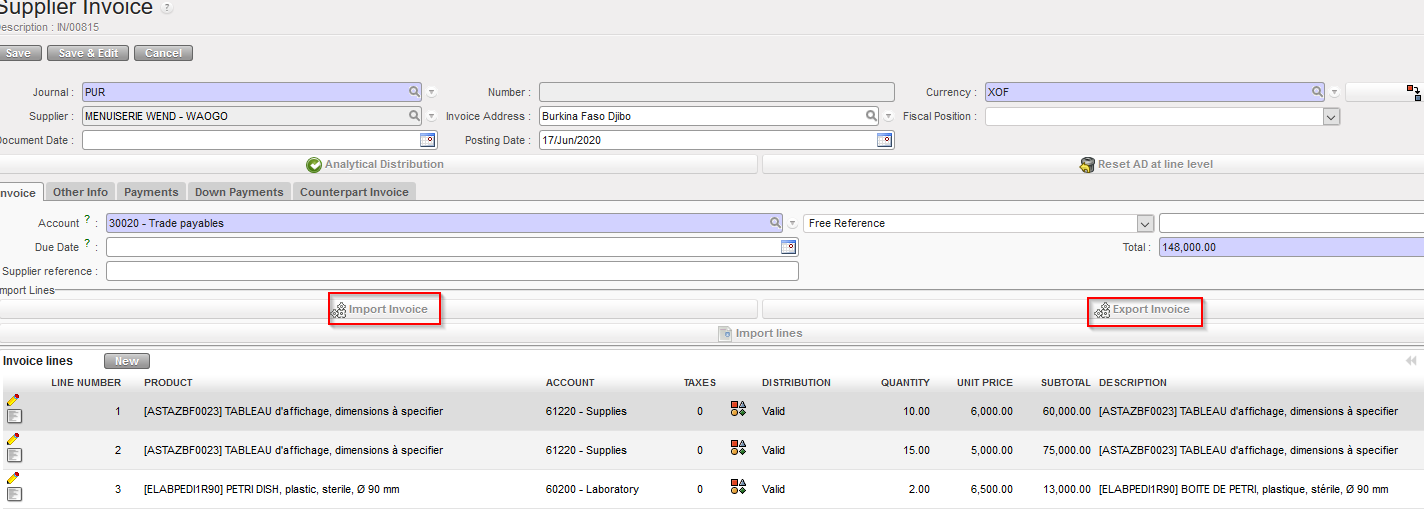Open the notes icon on line 2

coord(14,455)
